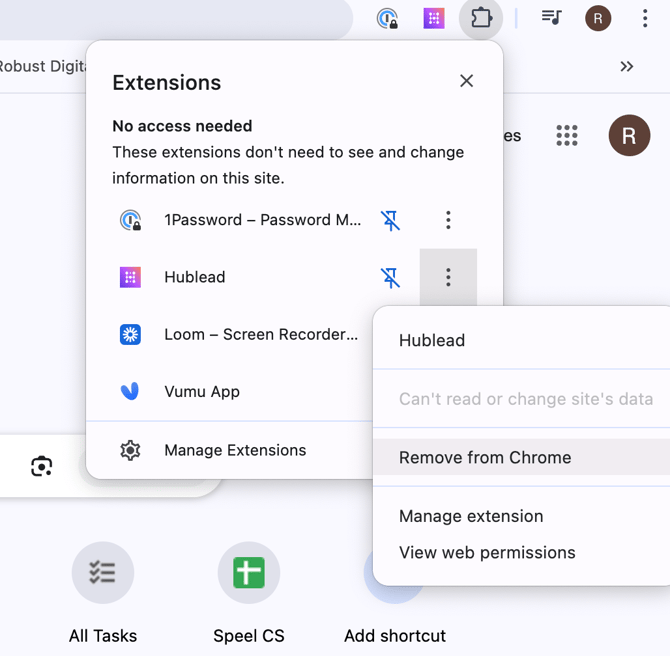This screenshot has height=656, width=670.
Task: Click the All Tasks shortcut label
Action: tap(103, 636)
